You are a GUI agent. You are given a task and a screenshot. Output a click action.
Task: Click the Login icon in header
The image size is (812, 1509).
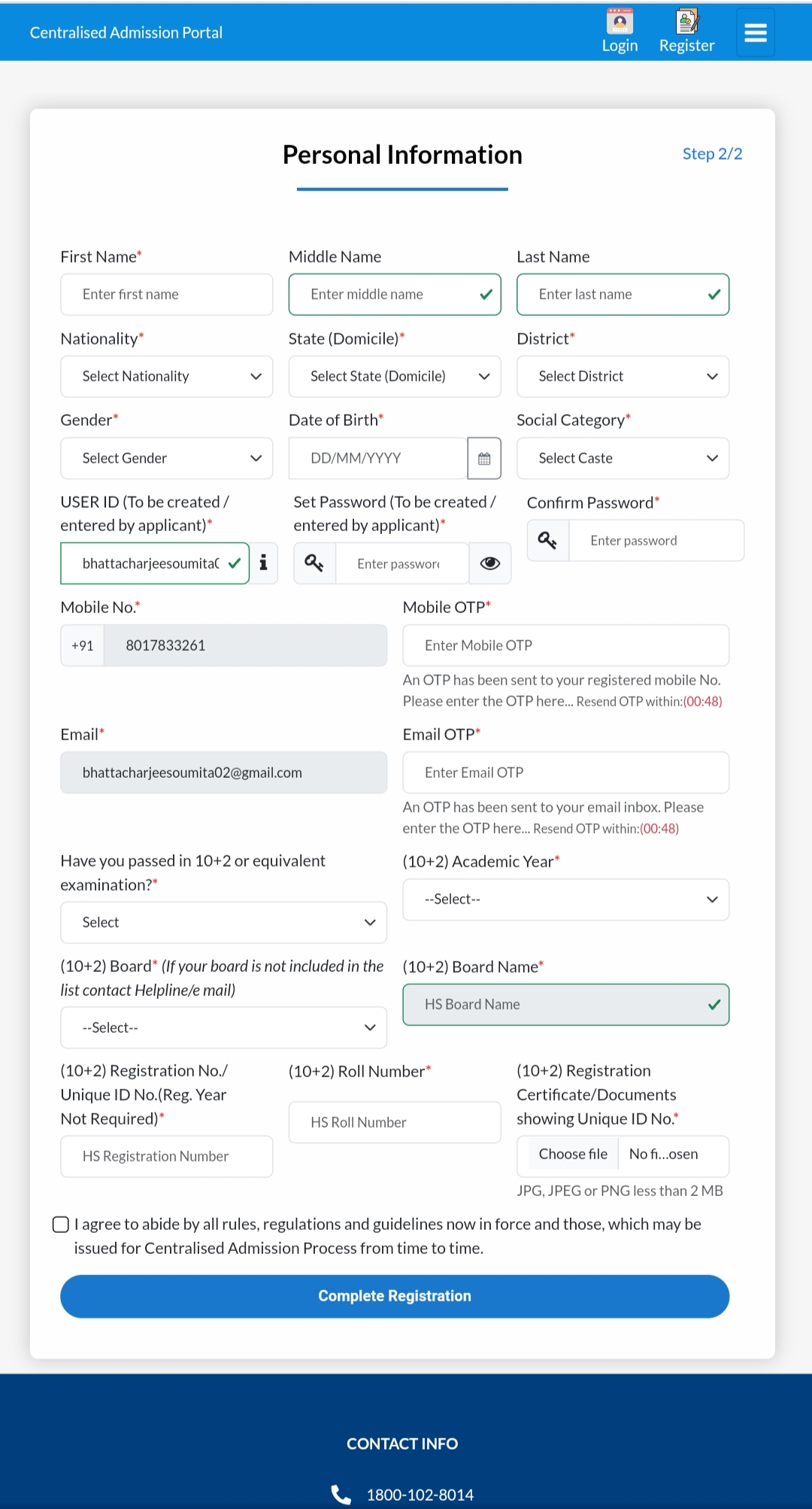pyautogui.click(x=620, y=22)
